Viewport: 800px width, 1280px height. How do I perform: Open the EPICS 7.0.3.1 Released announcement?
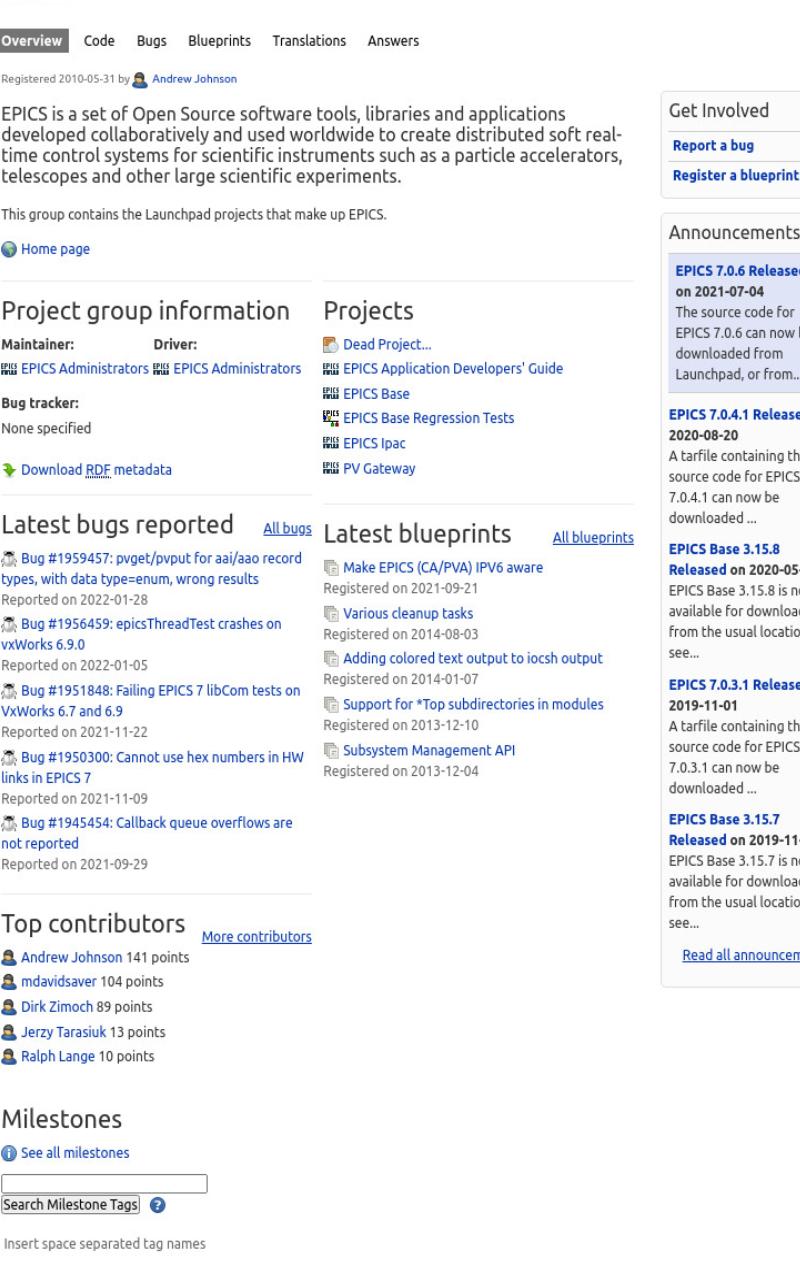pyautogui.click(x=734, y=684)
